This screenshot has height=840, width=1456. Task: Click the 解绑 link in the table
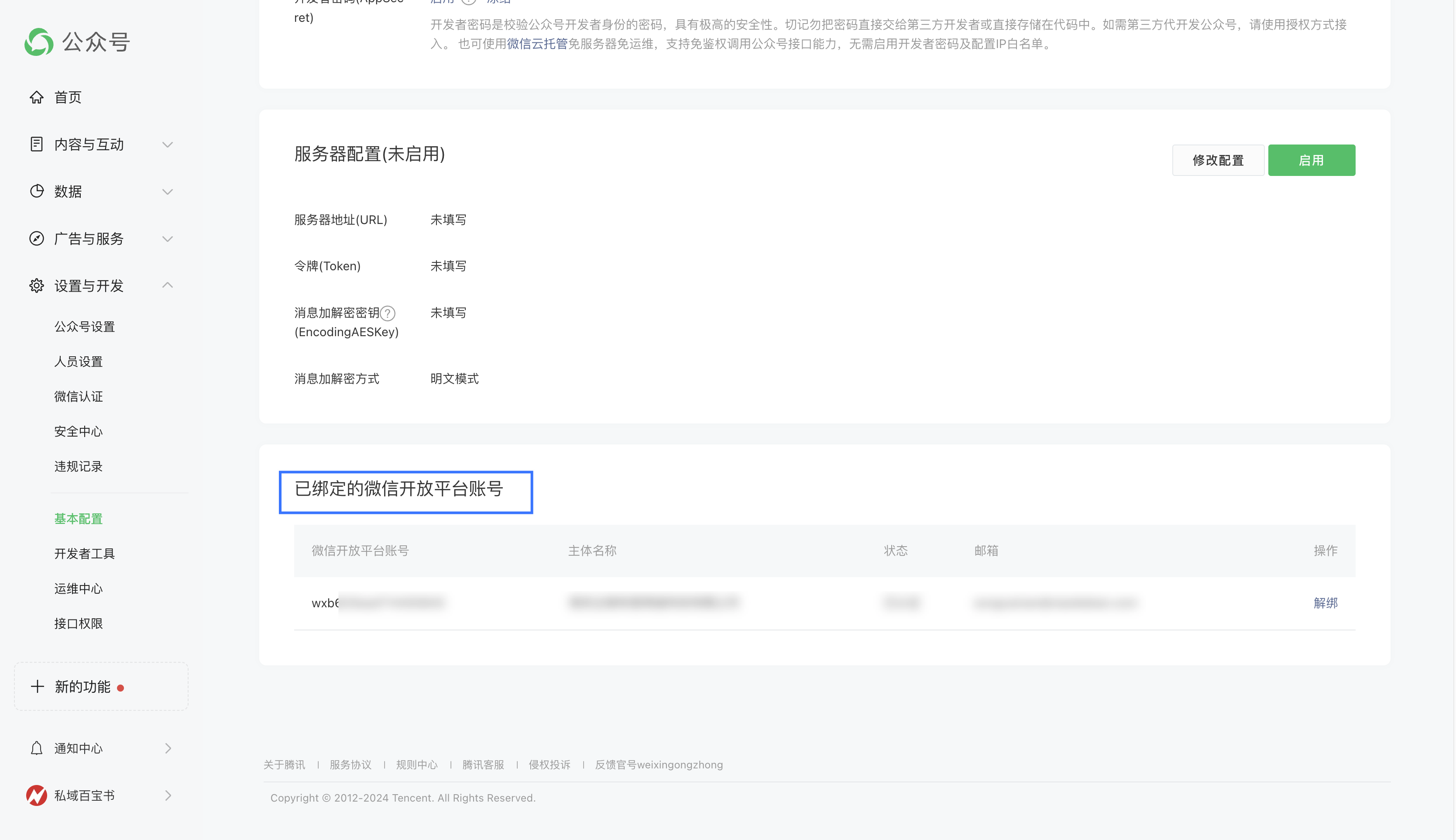click(x=1326, y=603)
